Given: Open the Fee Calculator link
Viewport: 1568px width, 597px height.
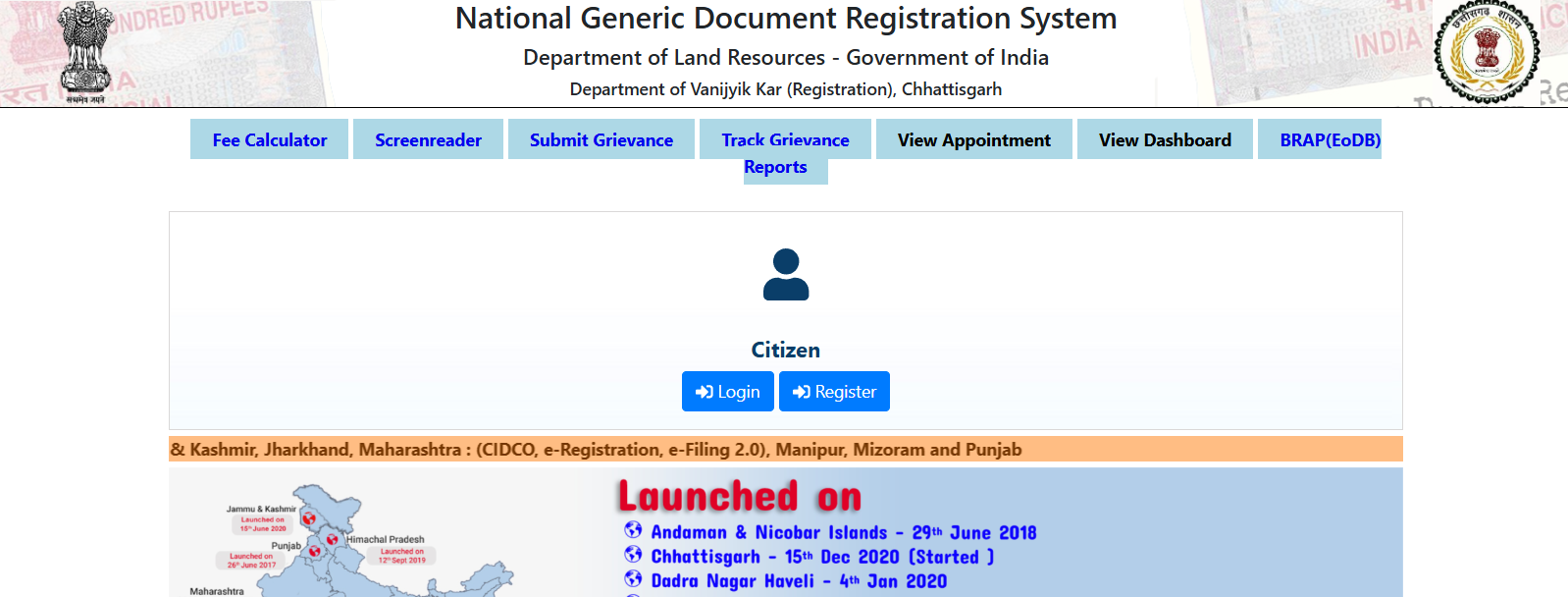Looking at the screenshot, I should 270,139.
